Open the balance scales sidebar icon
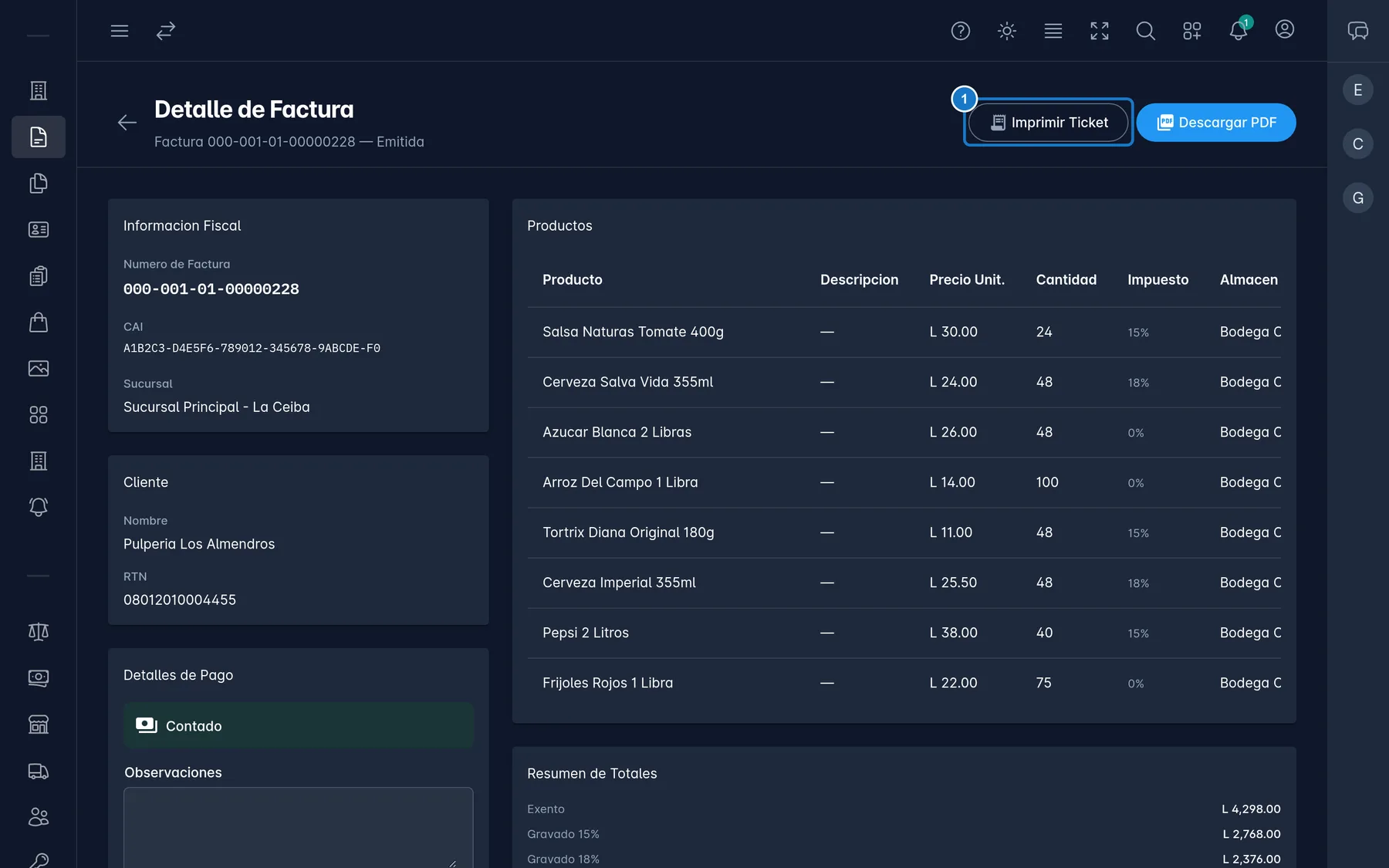Viewport: 1389px width, 868px height. point(39,632)
